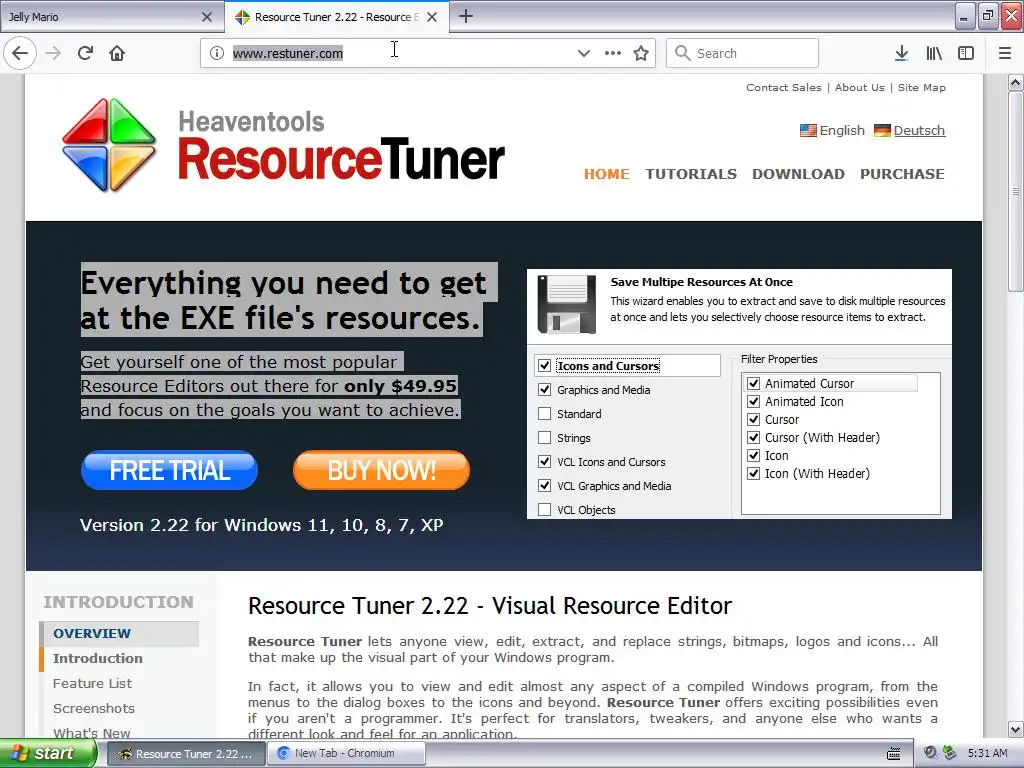Image resolution: width=1024 pixels, height=768 pixels.
Task: Open the TUTORIALS navigation menu
Action: [691, 174]
